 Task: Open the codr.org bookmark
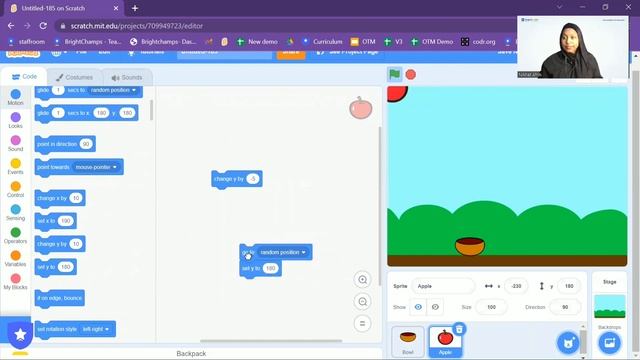[478, 42]
